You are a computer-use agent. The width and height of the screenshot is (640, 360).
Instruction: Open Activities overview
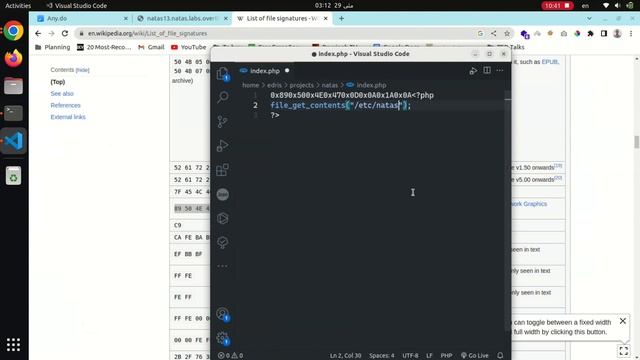tap(18, 6)
